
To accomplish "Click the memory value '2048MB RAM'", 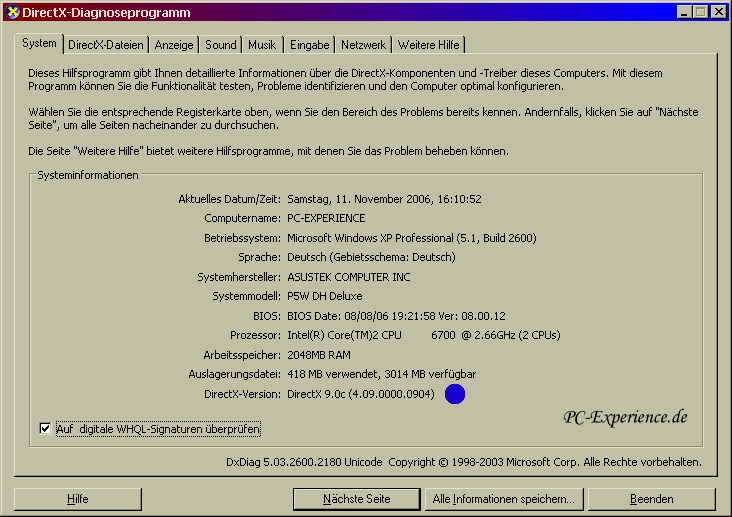I will coord(319,355).
